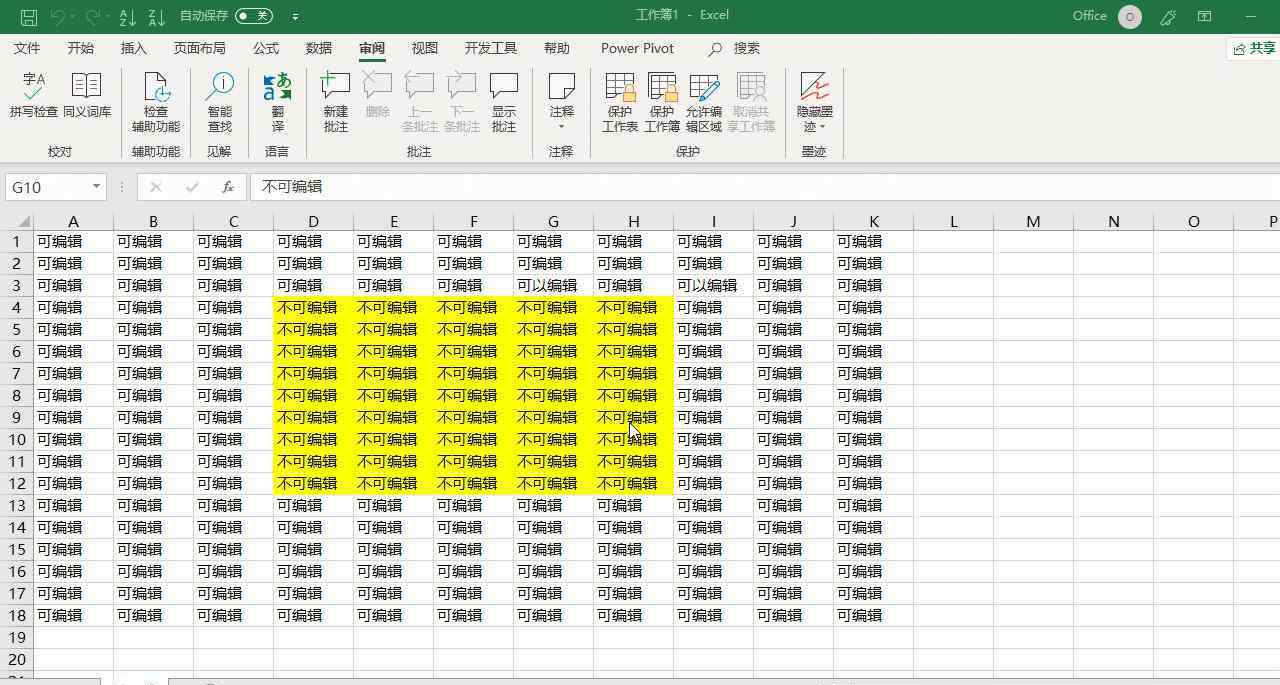Switch to the 公式 tab

click(266, 48)
